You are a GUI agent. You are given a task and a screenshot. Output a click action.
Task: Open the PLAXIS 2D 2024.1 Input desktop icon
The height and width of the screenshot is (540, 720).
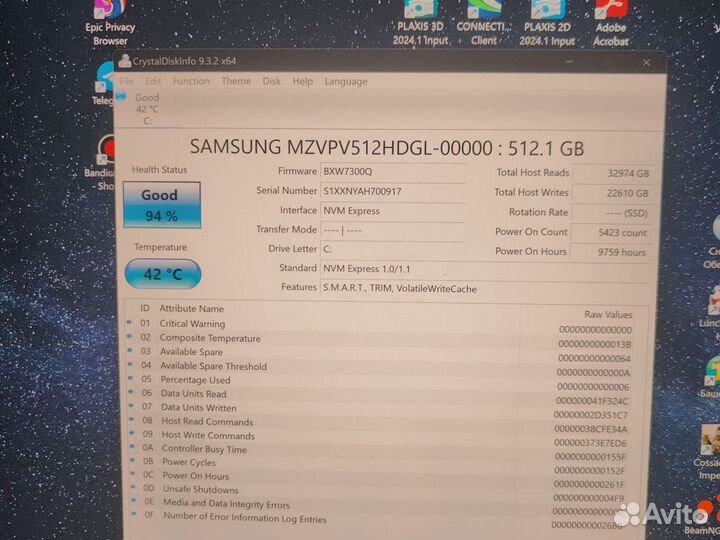(547, 23)
